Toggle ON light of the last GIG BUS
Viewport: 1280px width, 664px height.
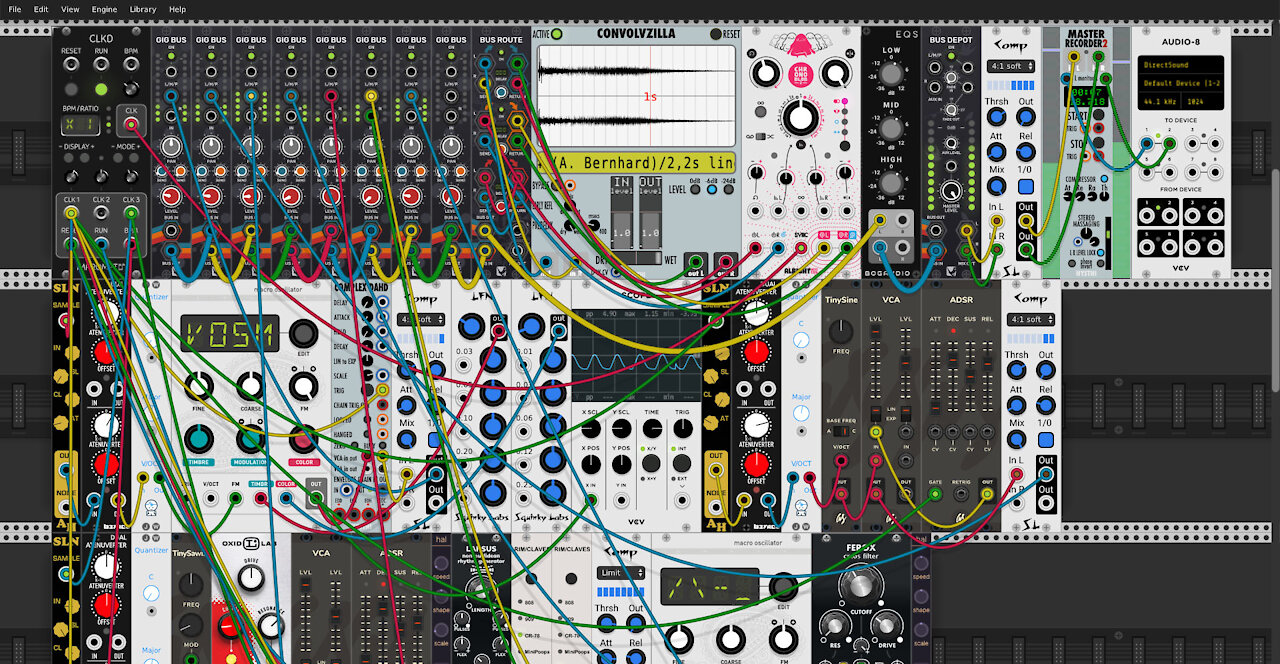coord(451,55)
